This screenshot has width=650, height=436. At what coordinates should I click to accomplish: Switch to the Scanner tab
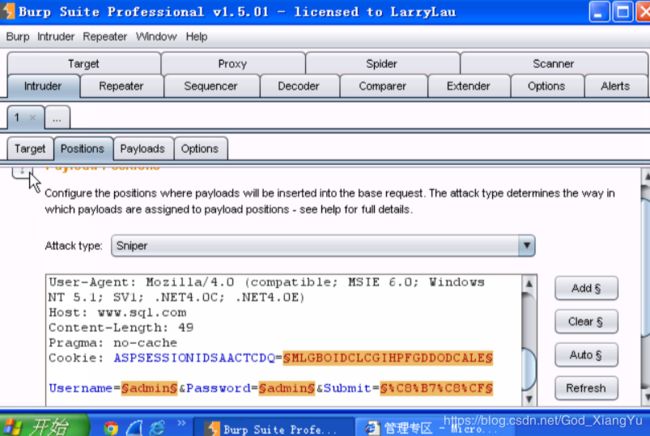tap(553, 64)
